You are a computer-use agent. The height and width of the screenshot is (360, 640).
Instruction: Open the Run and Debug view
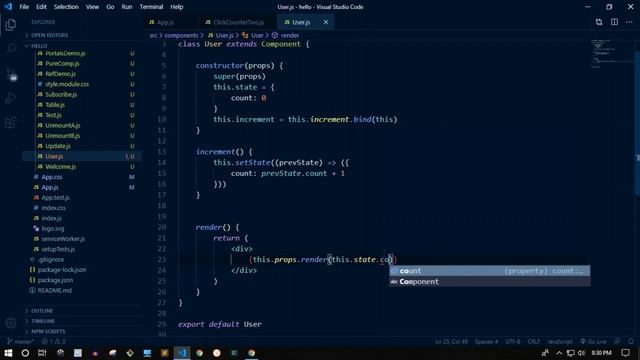pos(11,98)
